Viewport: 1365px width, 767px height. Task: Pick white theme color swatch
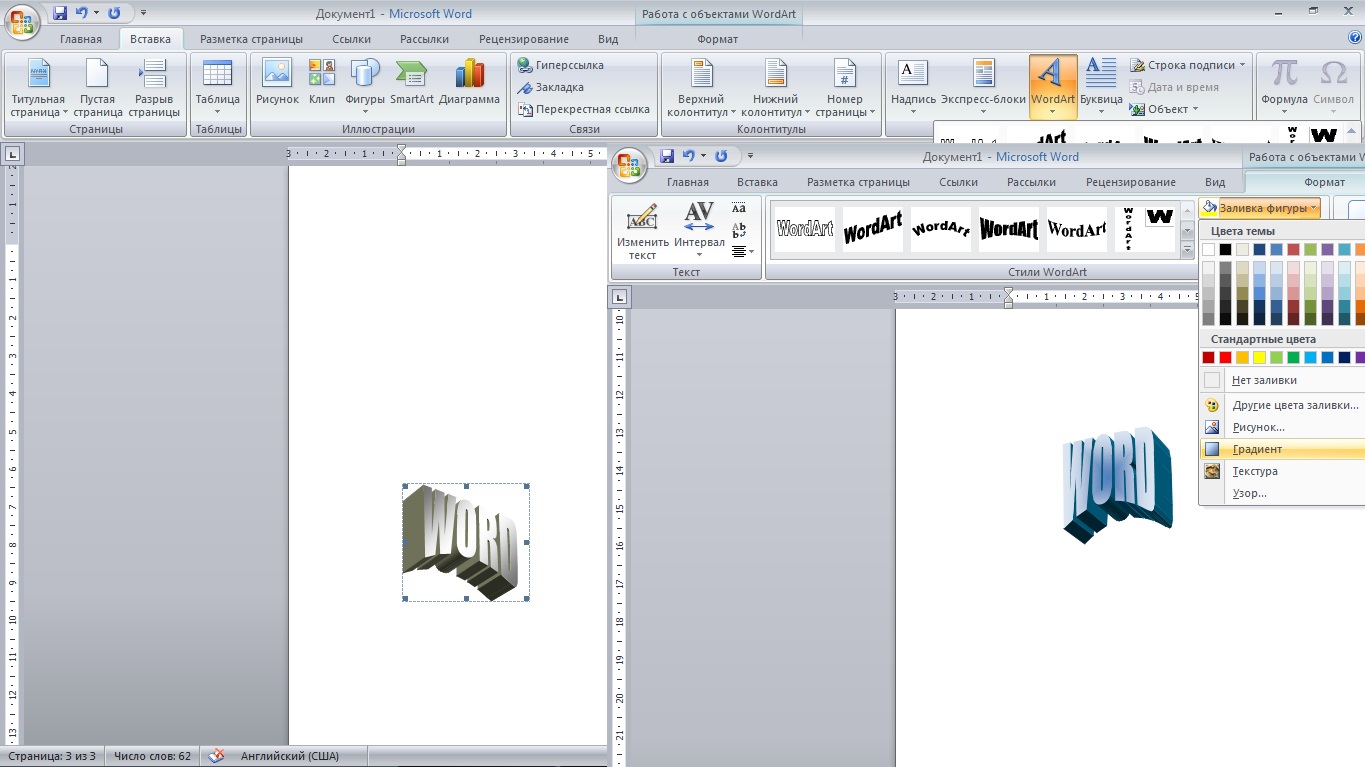point(1209,249)
